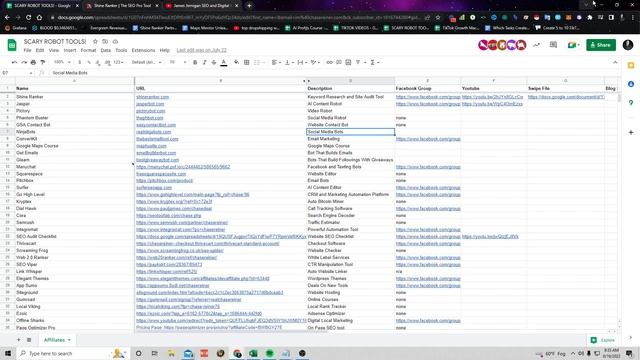Click the taskbar search box
Screen dimensions: 640x360
[x=72, y=353]
